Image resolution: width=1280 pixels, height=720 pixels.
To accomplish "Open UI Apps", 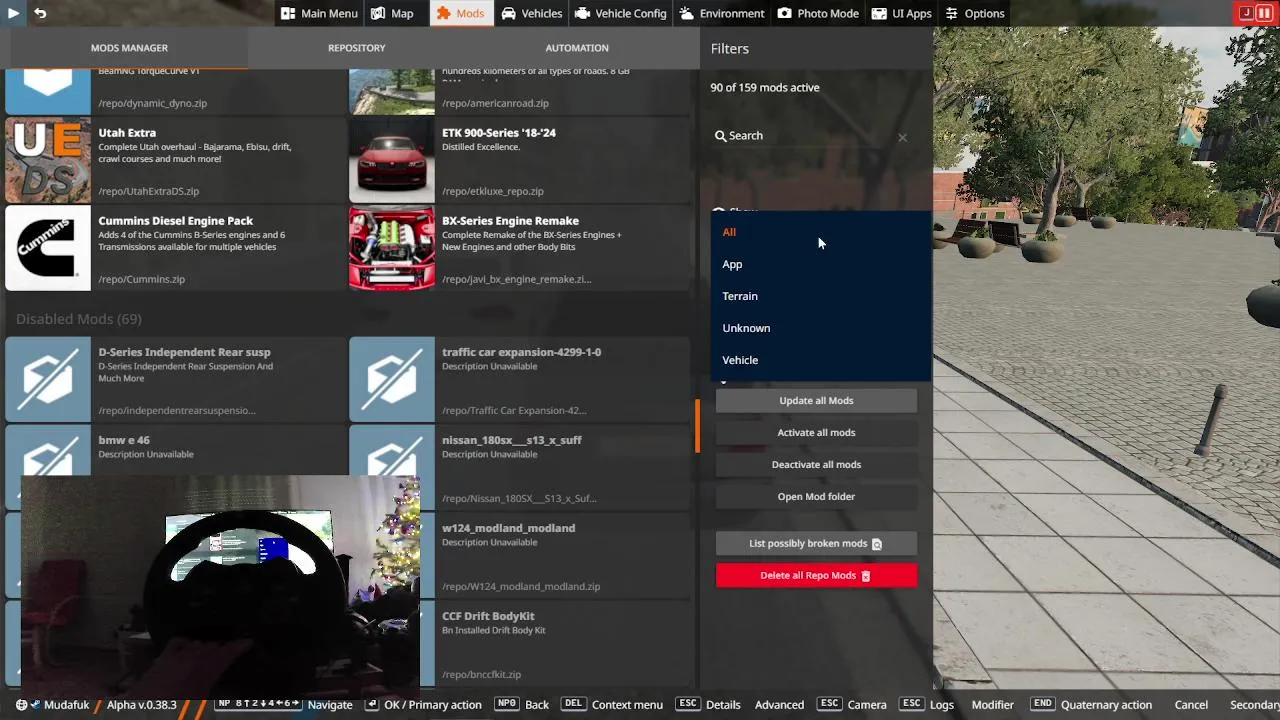I will tap(901, 13).
